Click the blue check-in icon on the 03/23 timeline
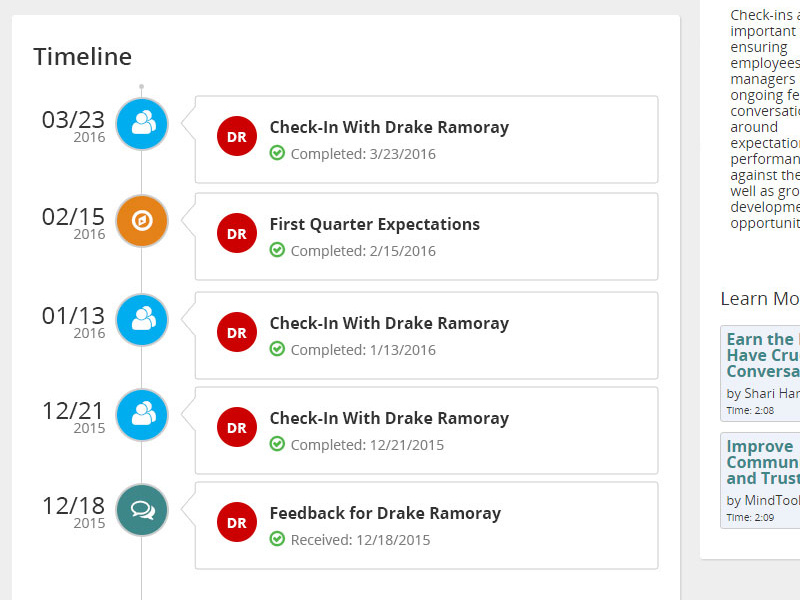Viewport: 800px width, 600px height. click(x=141, y=124)
